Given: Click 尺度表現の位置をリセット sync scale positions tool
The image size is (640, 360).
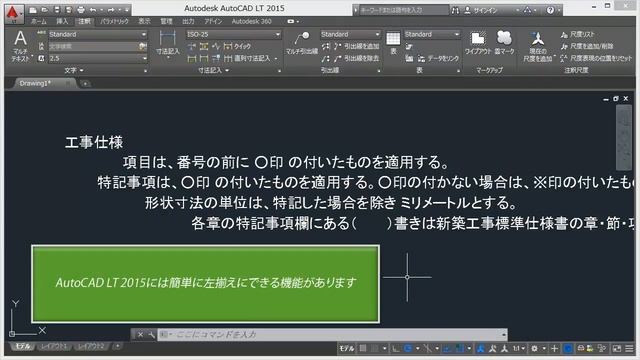Looking at the screenshot, I should point(596,58).
